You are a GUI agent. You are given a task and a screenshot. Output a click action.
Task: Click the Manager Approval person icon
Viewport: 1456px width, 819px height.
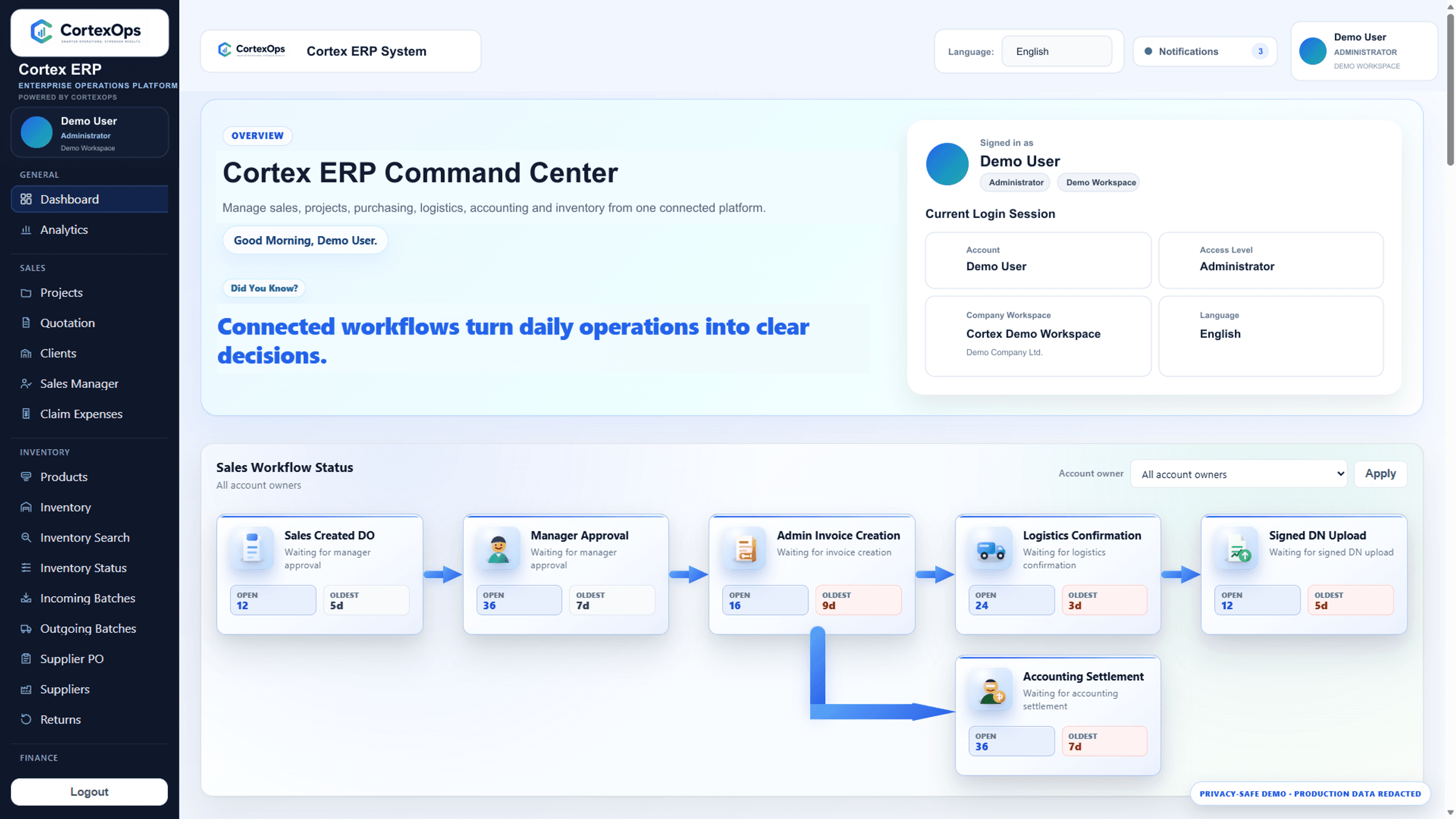498,548
